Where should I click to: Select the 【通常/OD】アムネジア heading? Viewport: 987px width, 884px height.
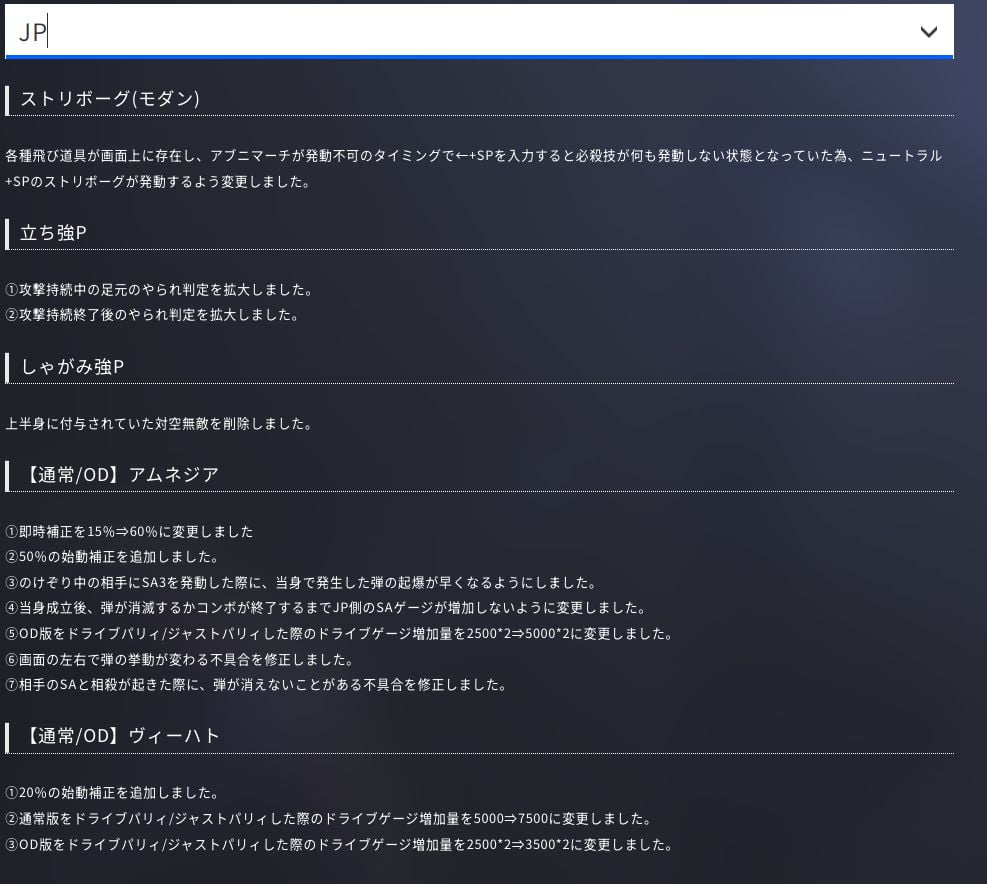120,474
